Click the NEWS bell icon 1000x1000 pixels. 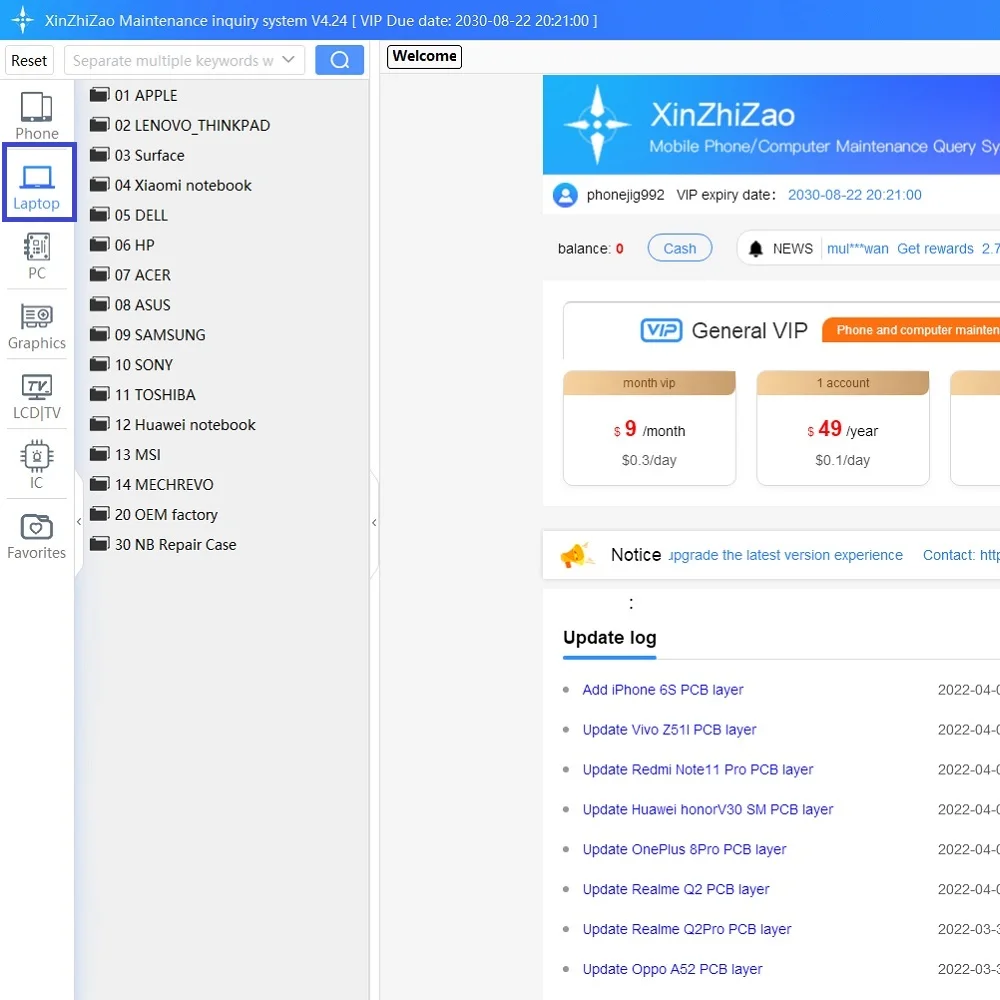coord(755,249)
